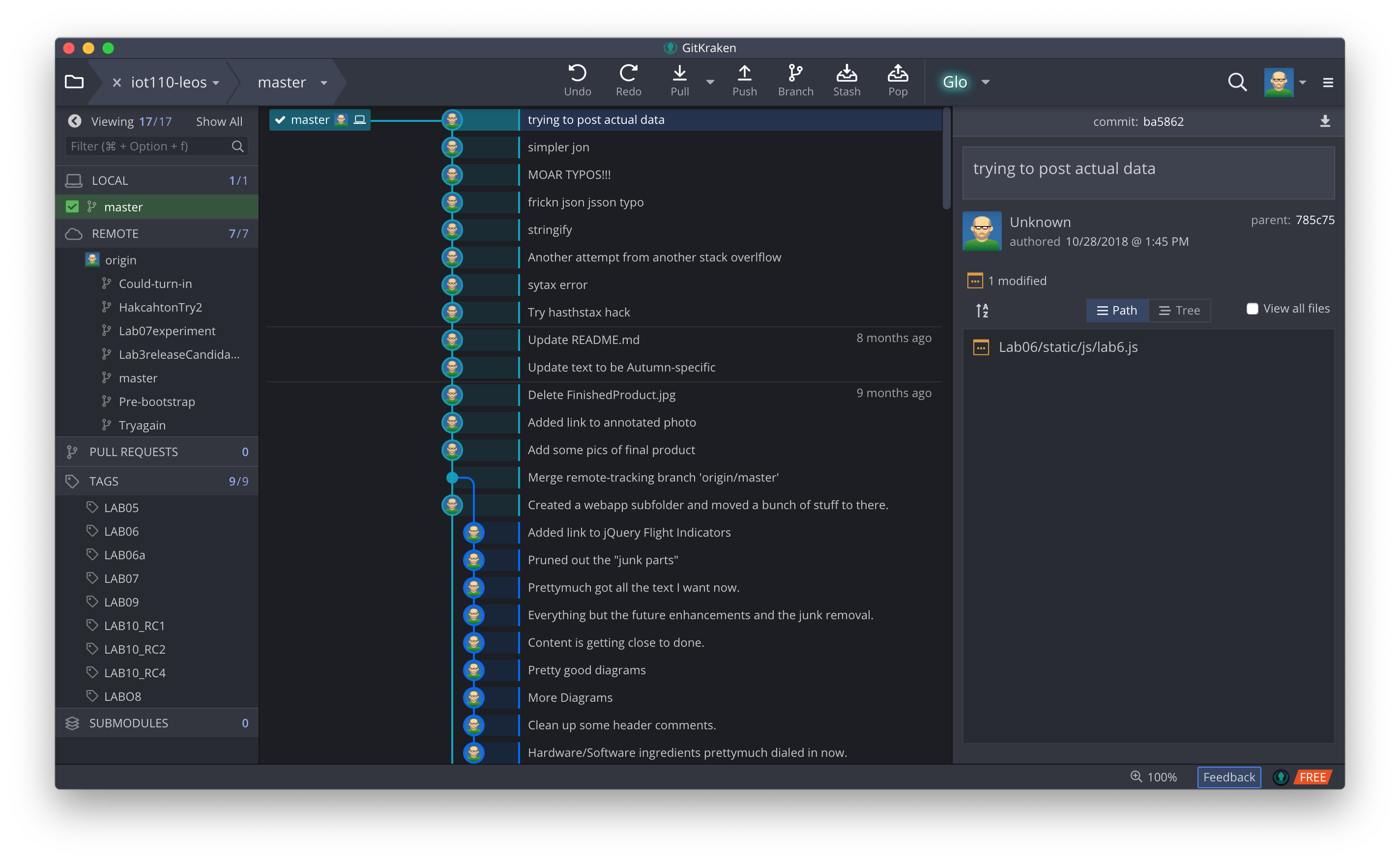Click the Undo toolbar icon

(x=577, y=74)
